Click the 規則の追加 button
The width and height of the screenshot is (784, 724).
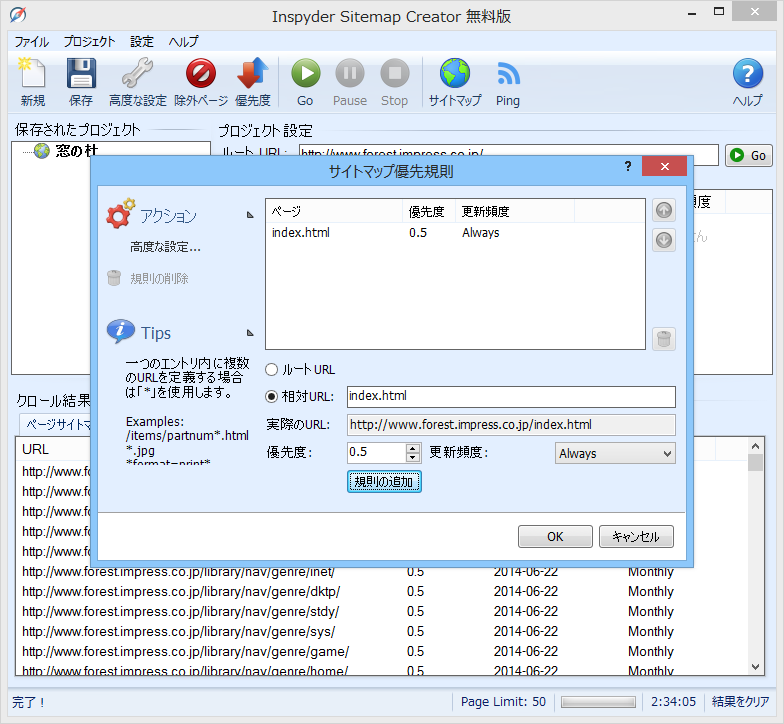tap(384, 482)
